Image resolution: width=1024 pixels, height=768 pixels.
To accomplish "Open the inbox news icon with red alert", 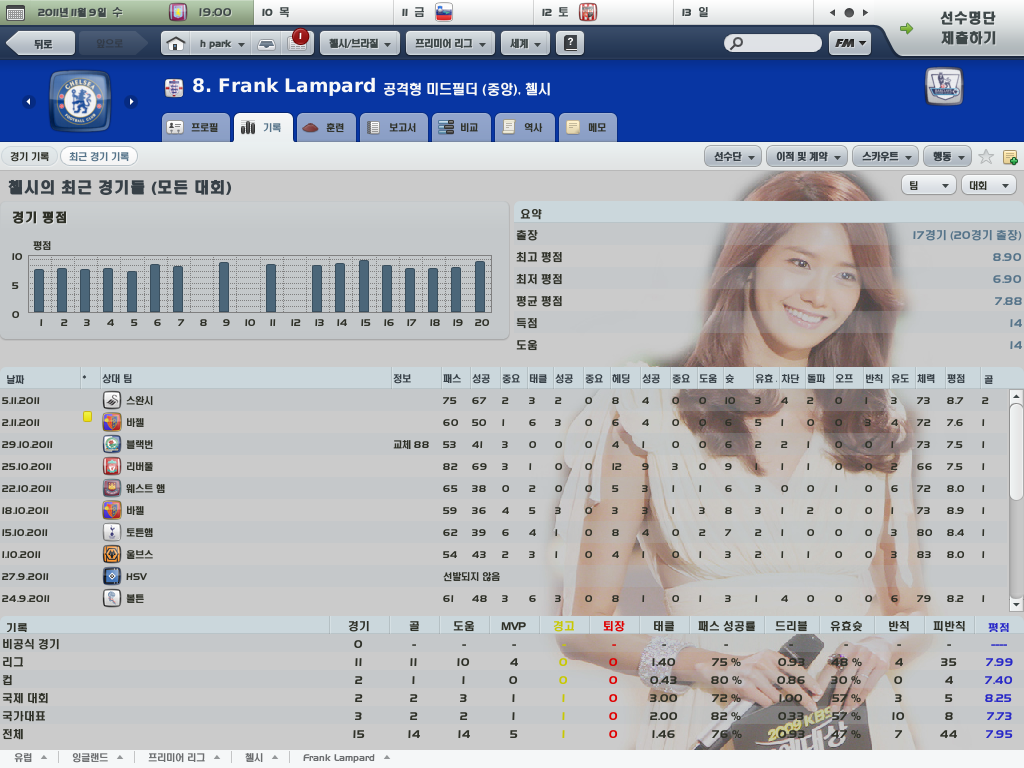I will [x=297, y=43].
